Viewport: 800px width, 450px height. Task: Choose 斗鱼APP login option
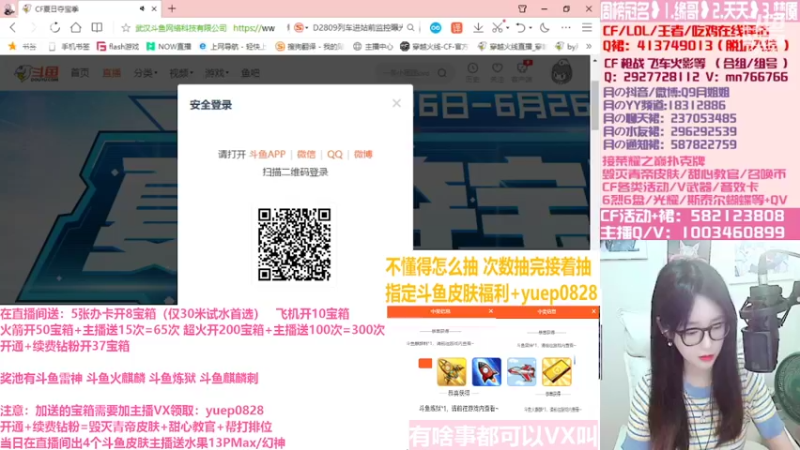click(267, 154)
